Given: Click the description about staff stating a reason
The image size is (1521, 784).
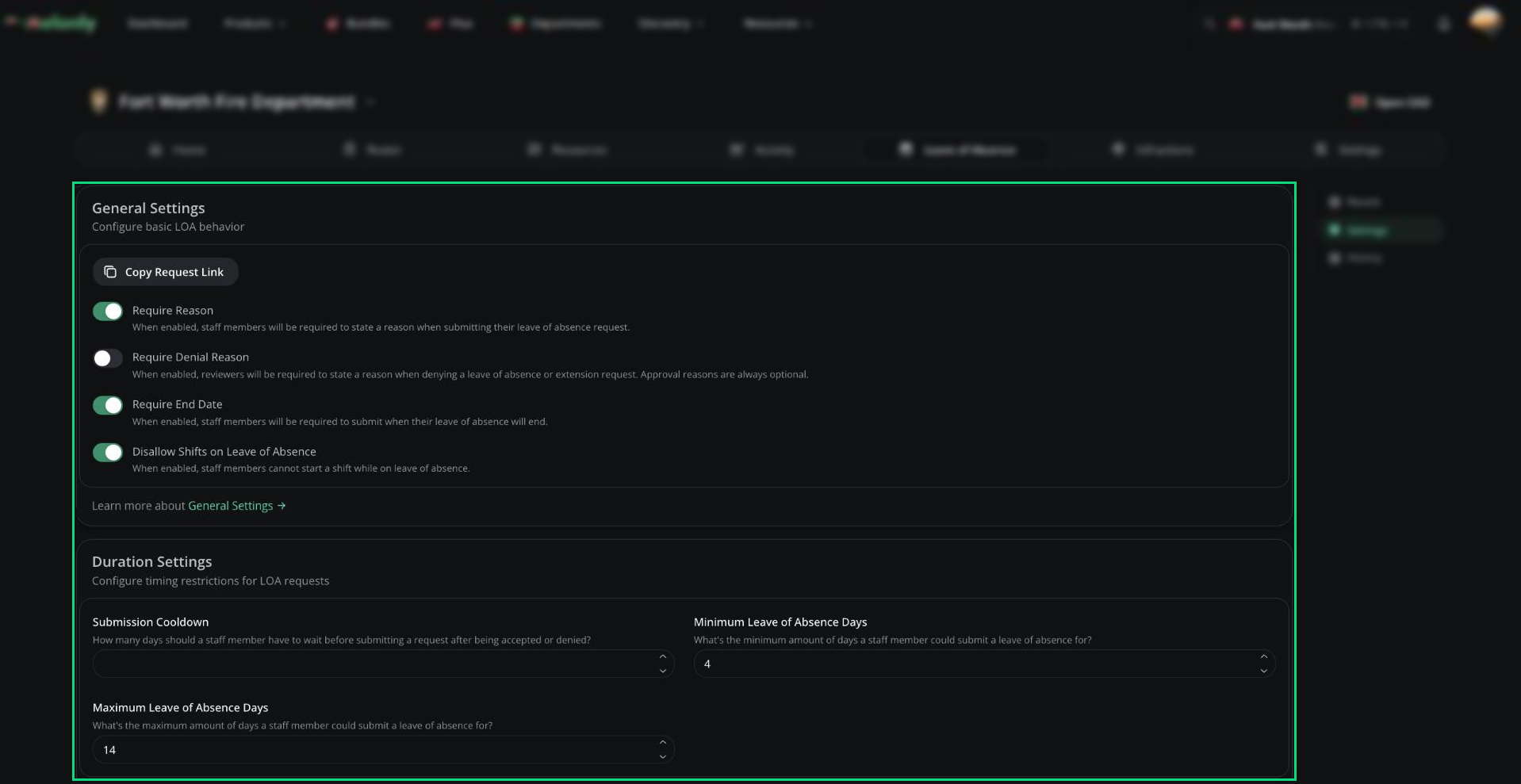Looking at the screenshot, I should pyautogui.click(x=381, y=327).
